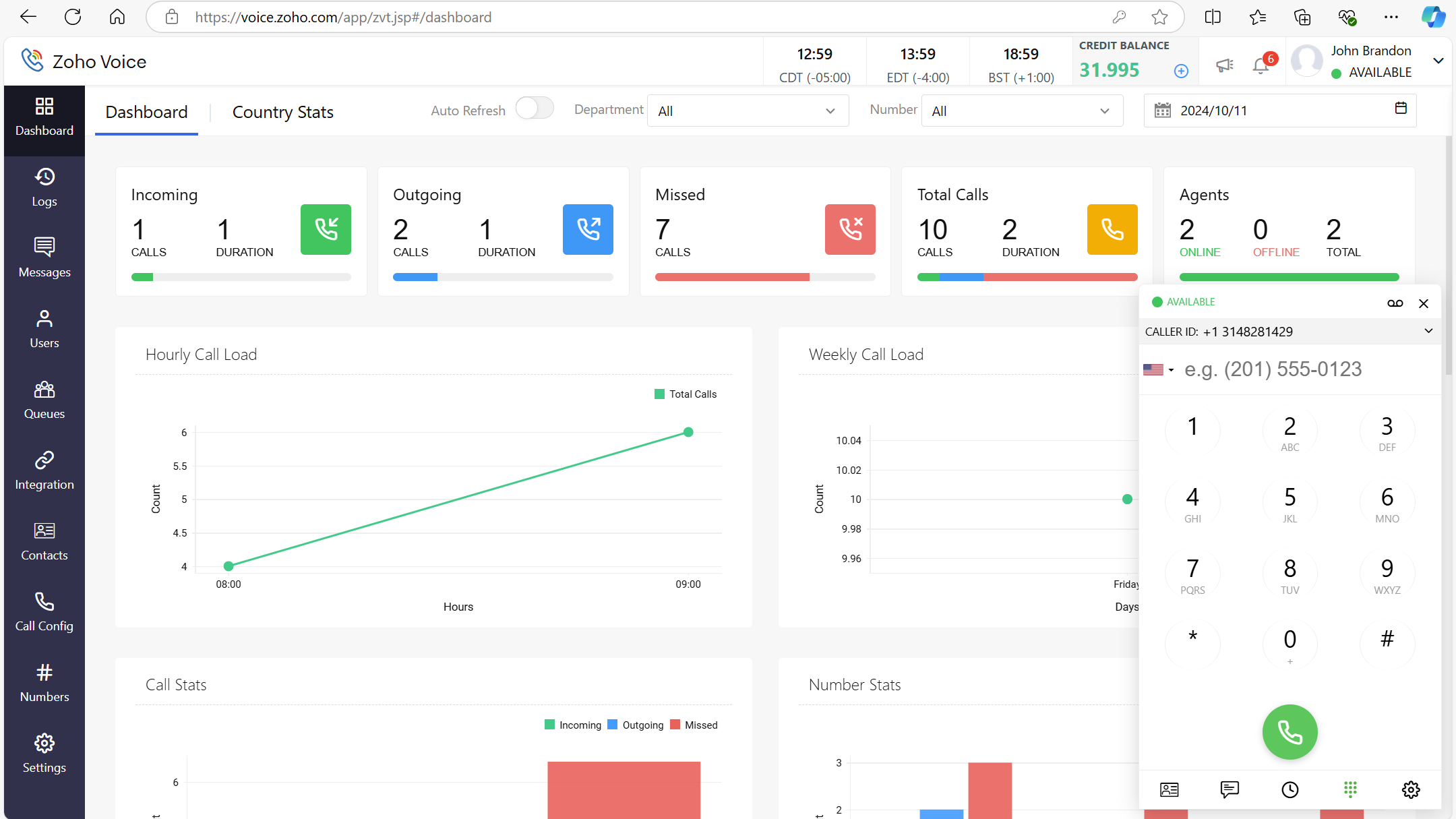Close the dialer panel

coord(1424,303)
